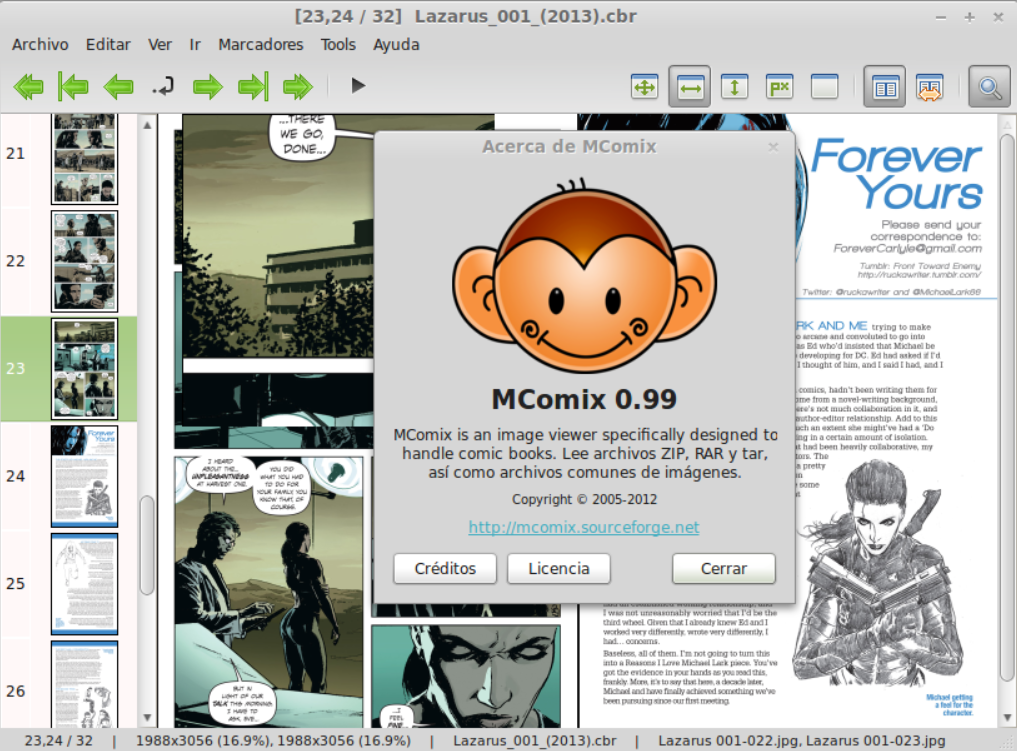Screen dimensions: 1017x751
Task: Select the page 25 thumbnail
Action: pyautogui.click(x=84, y=584)
